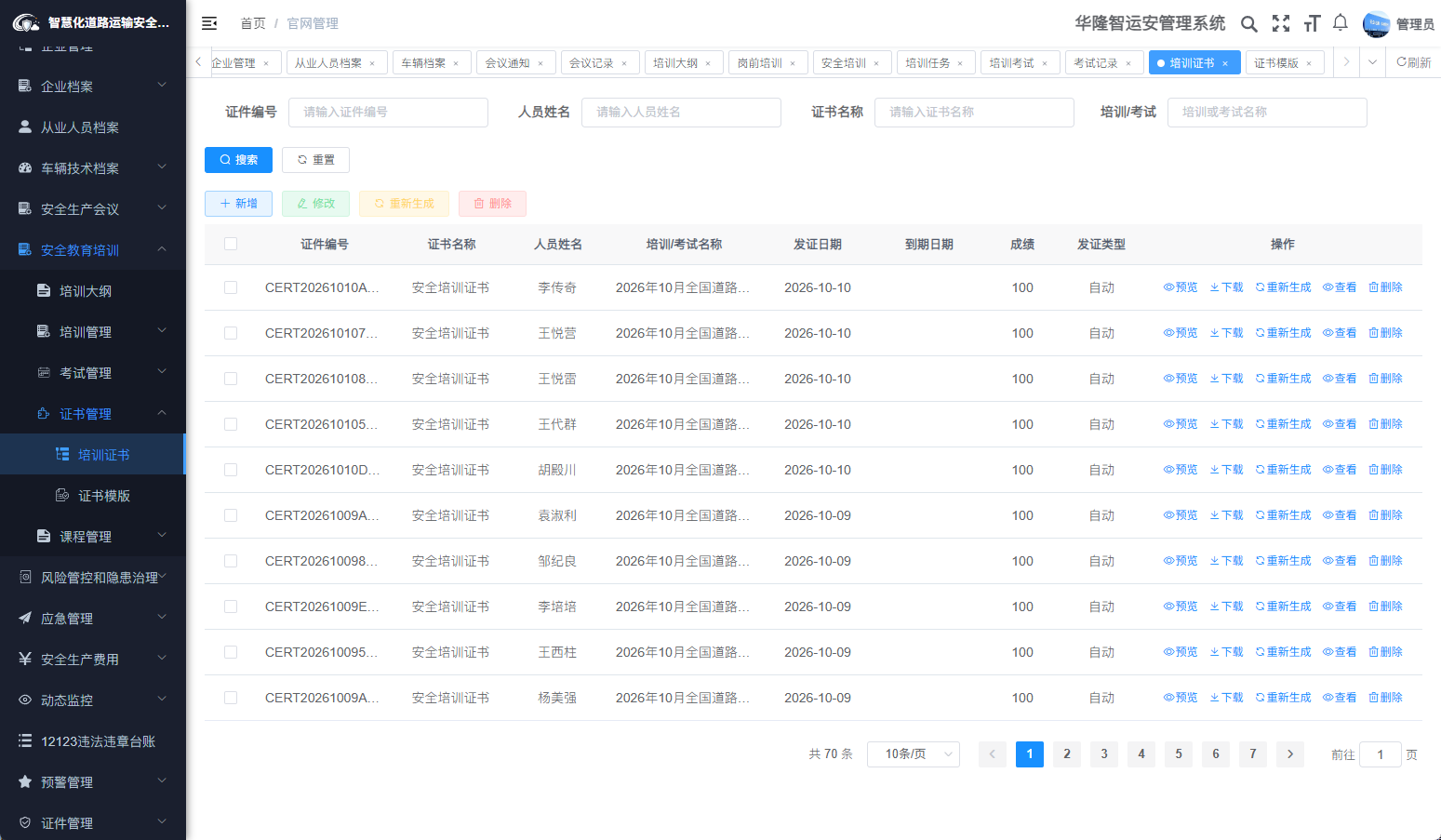Tick the checkbox for 王悦营's row
This screenshot has width=1441, height=840.
pyautogui.click(x=231, y=333)
